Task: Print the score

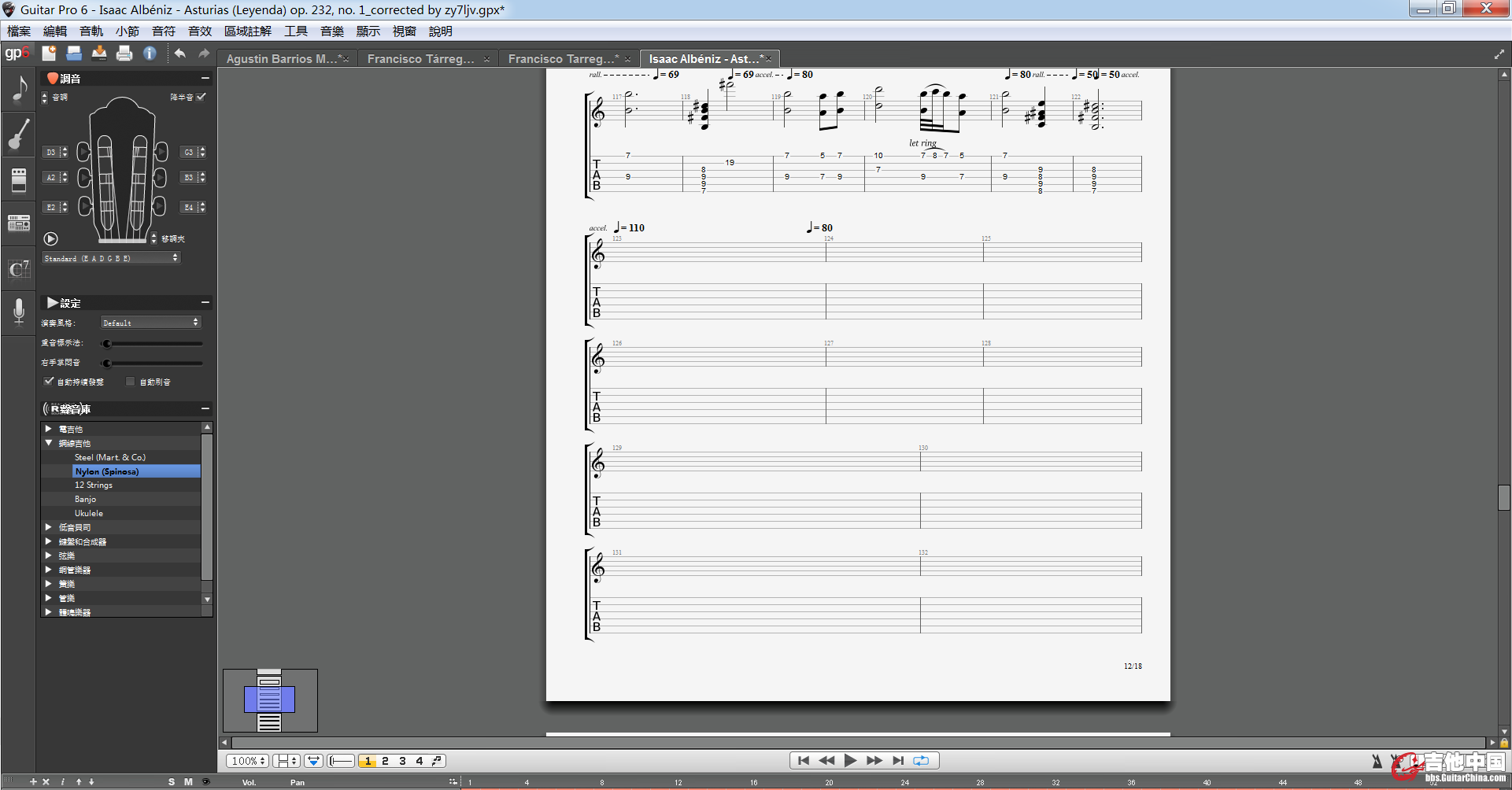Action: coord(124,53)
